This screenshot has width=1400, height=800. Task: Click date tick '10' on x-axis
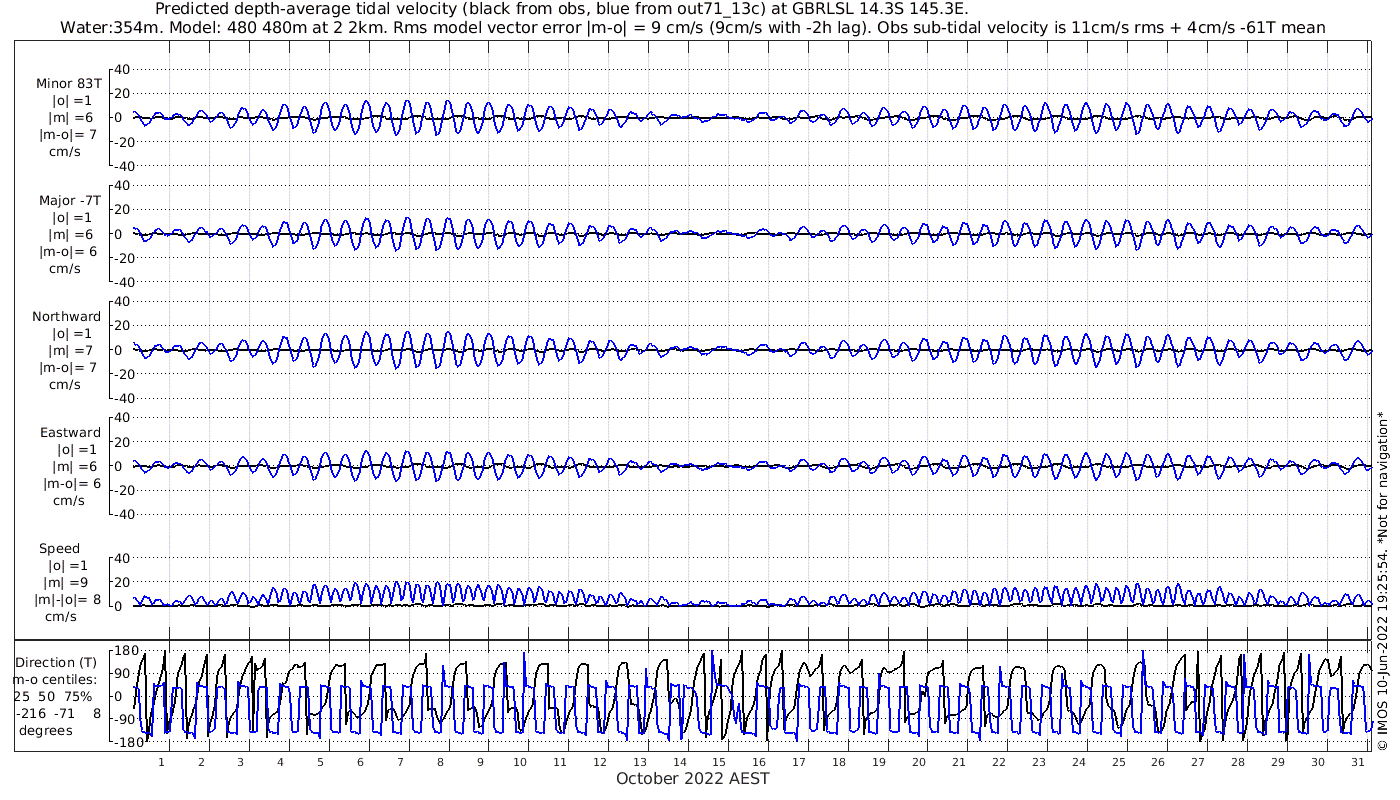tap(520, 762)
